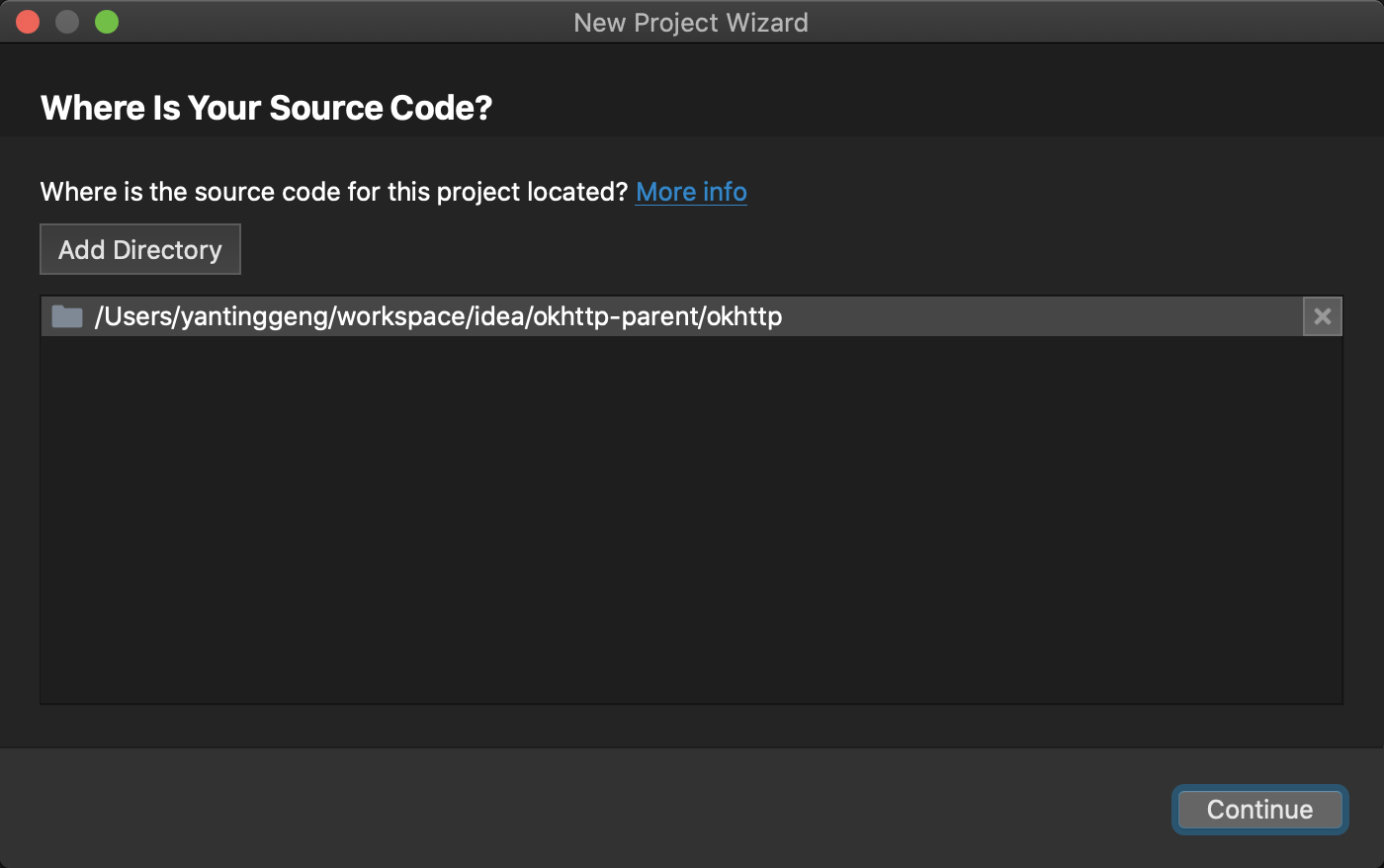Click the 'Where Is Your Source Code?' heading
The height and width of the screenshot is (868, 1384).
pyautogui.click(x=266, y=108)
